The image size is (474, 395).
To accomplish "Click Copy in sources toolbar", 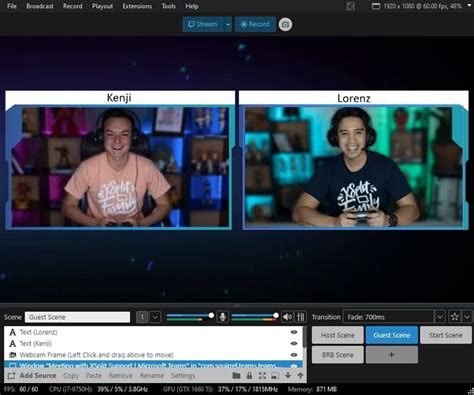I will point(71,376).
